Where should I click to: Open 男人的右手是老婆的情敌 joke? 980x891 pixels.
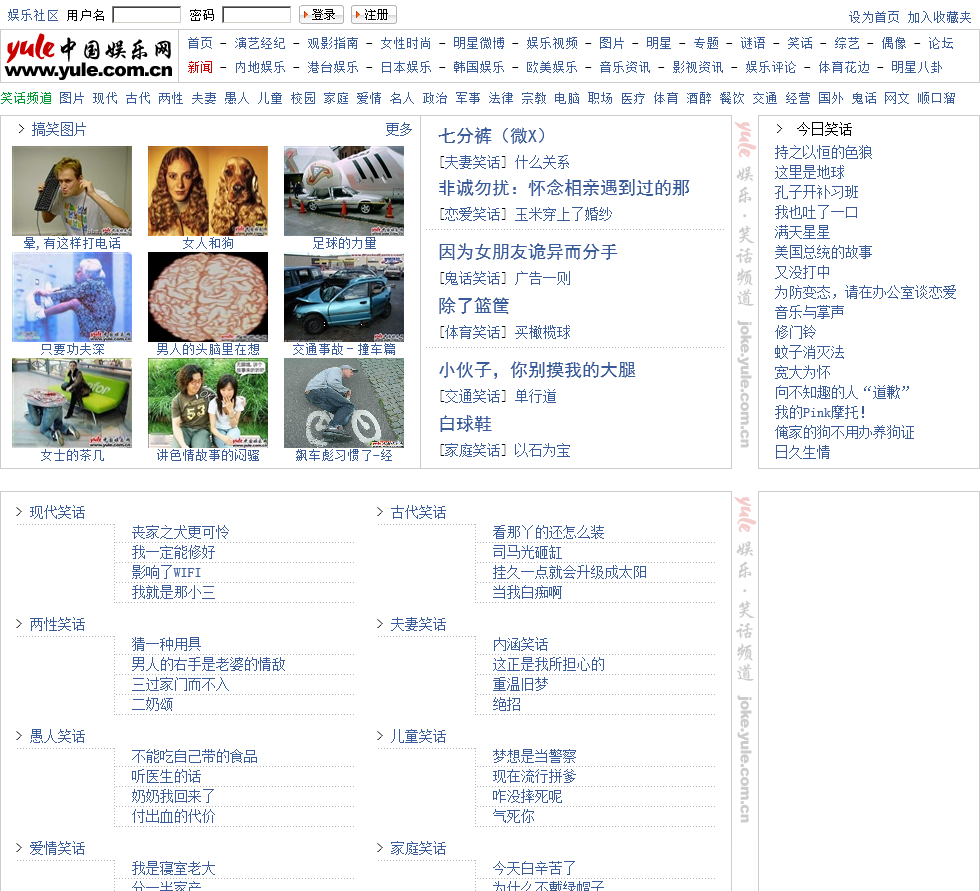point(208,664)
